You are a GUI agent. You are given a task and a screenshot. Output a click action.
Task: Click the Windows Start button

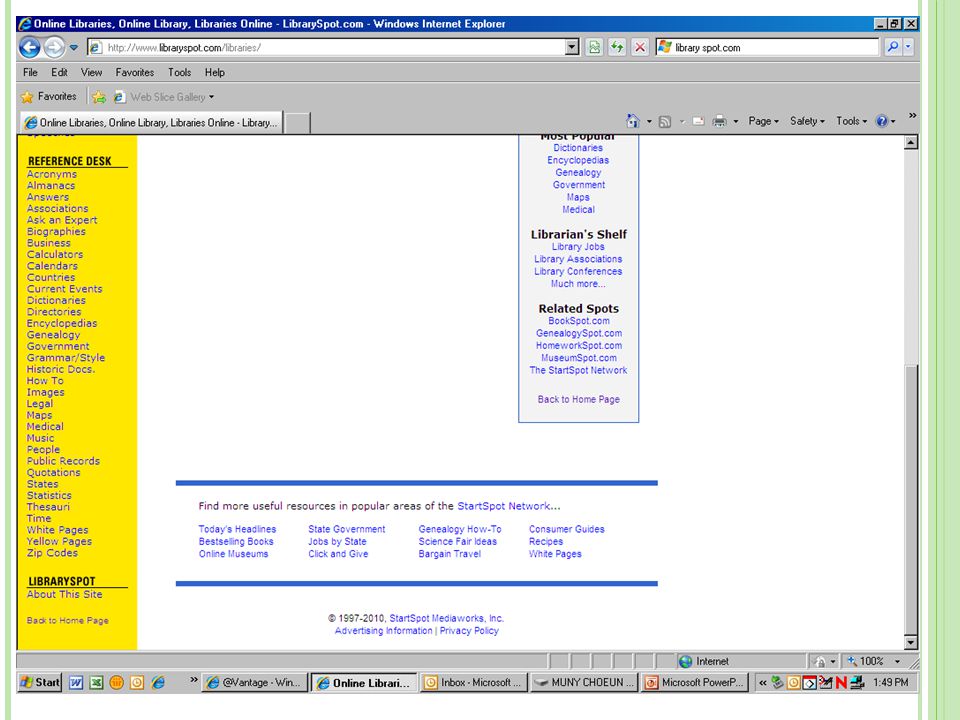pos(40,683)
